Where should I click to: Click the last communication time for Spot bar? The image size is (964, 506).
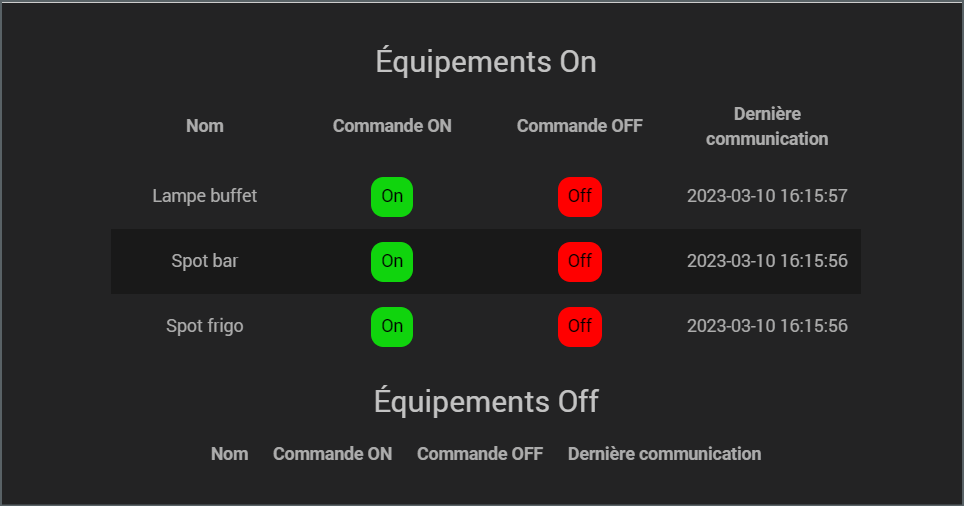point(767,261)
